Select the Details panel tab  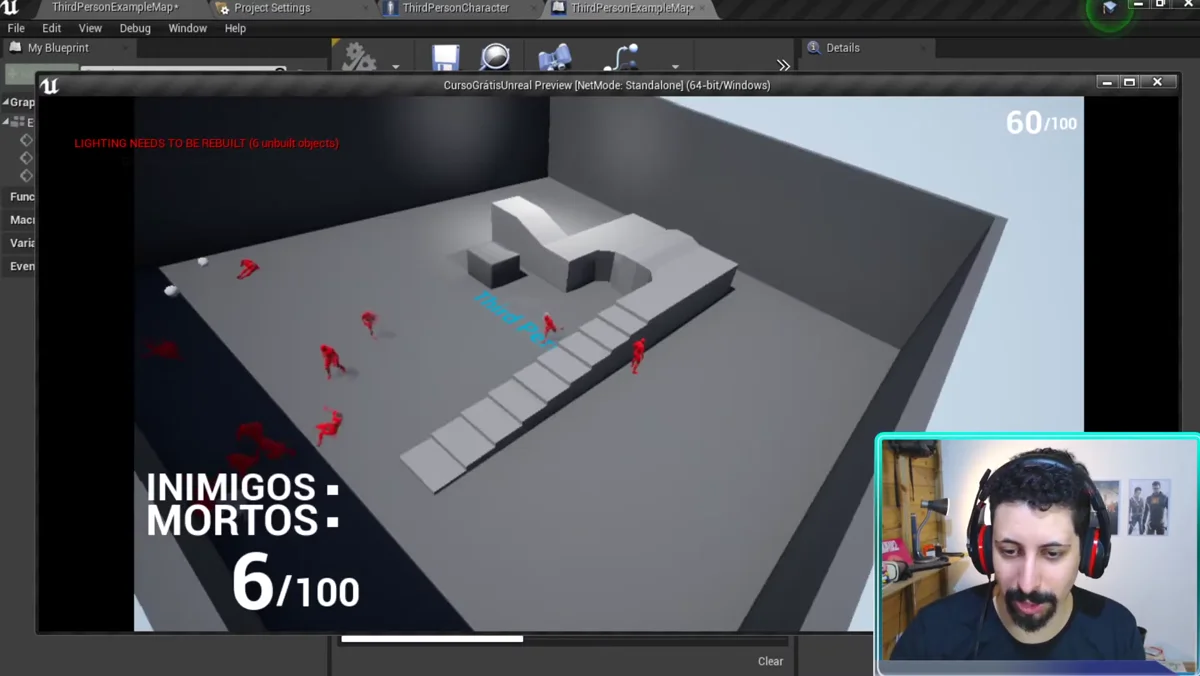842,47
